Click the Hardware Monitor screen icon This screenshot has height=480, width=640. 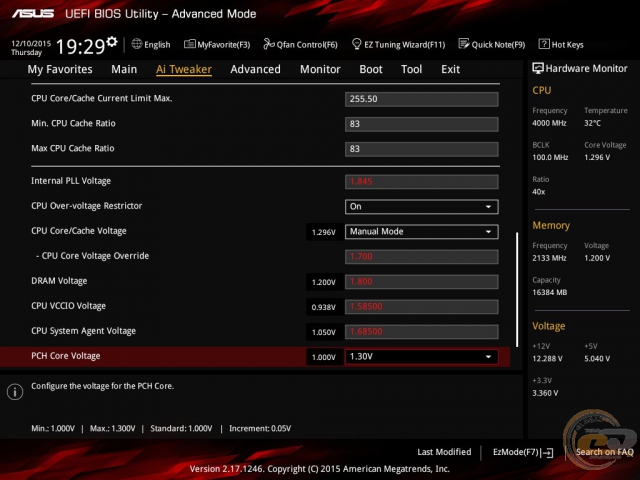(x=538, y=69)
